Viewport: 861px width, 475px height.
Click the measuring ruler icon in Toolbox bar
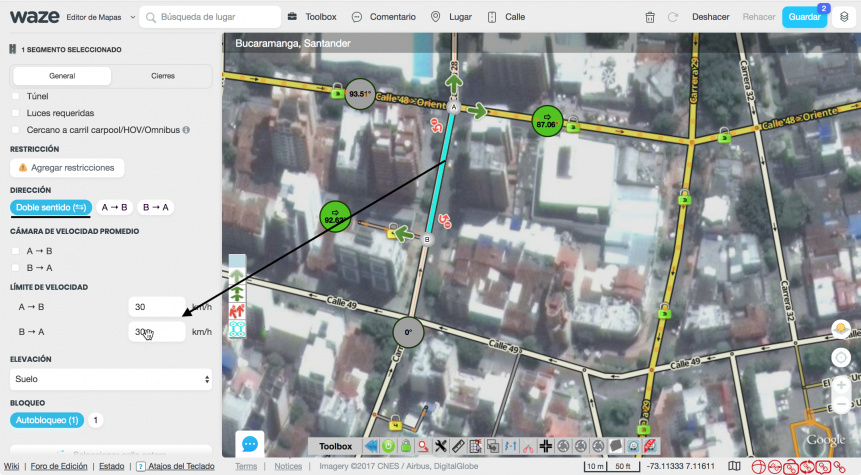pos(458,446)
